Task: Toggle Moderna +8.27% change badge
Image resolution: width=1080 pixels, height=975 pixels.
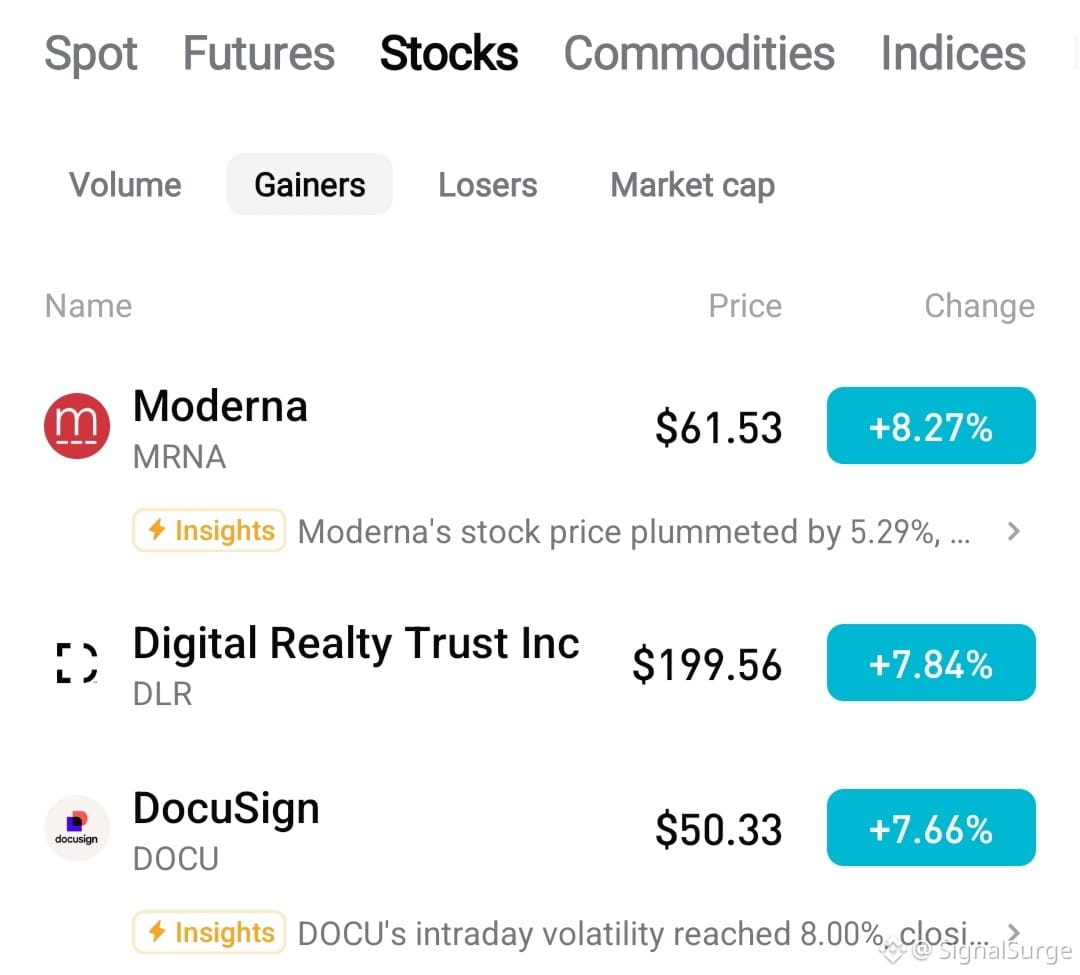Action: tap(931, 426)
